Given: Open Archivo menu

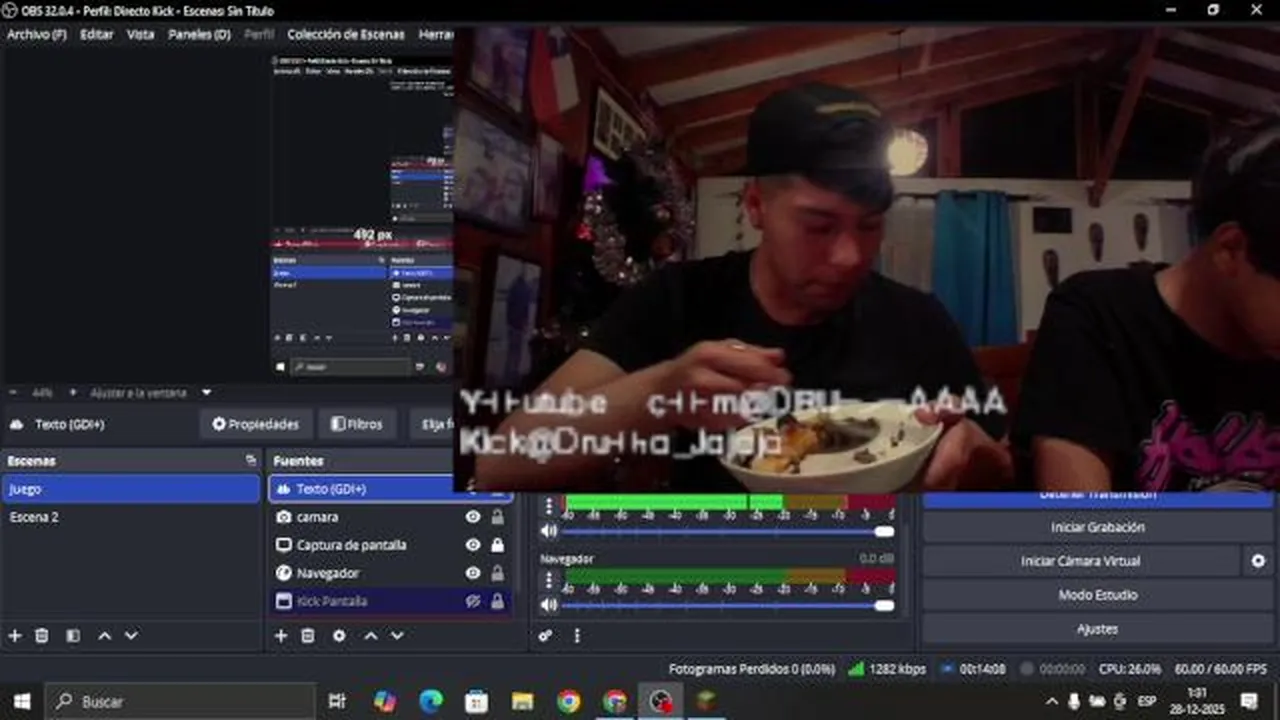Looking at the screenshot, I should pos(37,34).
